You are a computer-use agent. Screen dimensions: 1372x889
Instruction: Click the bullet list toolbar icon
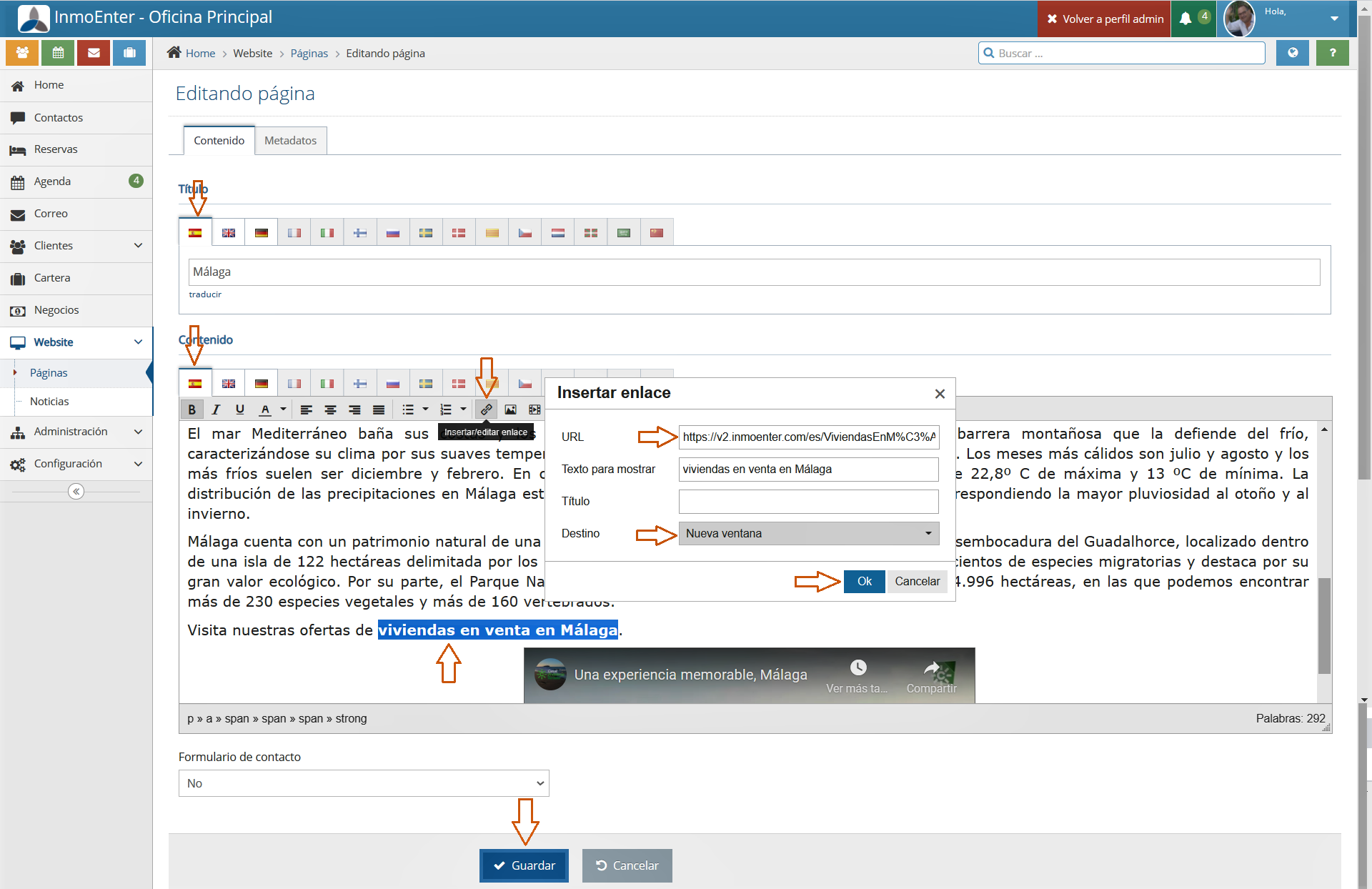pyautogui.click(x=408, y=409)
